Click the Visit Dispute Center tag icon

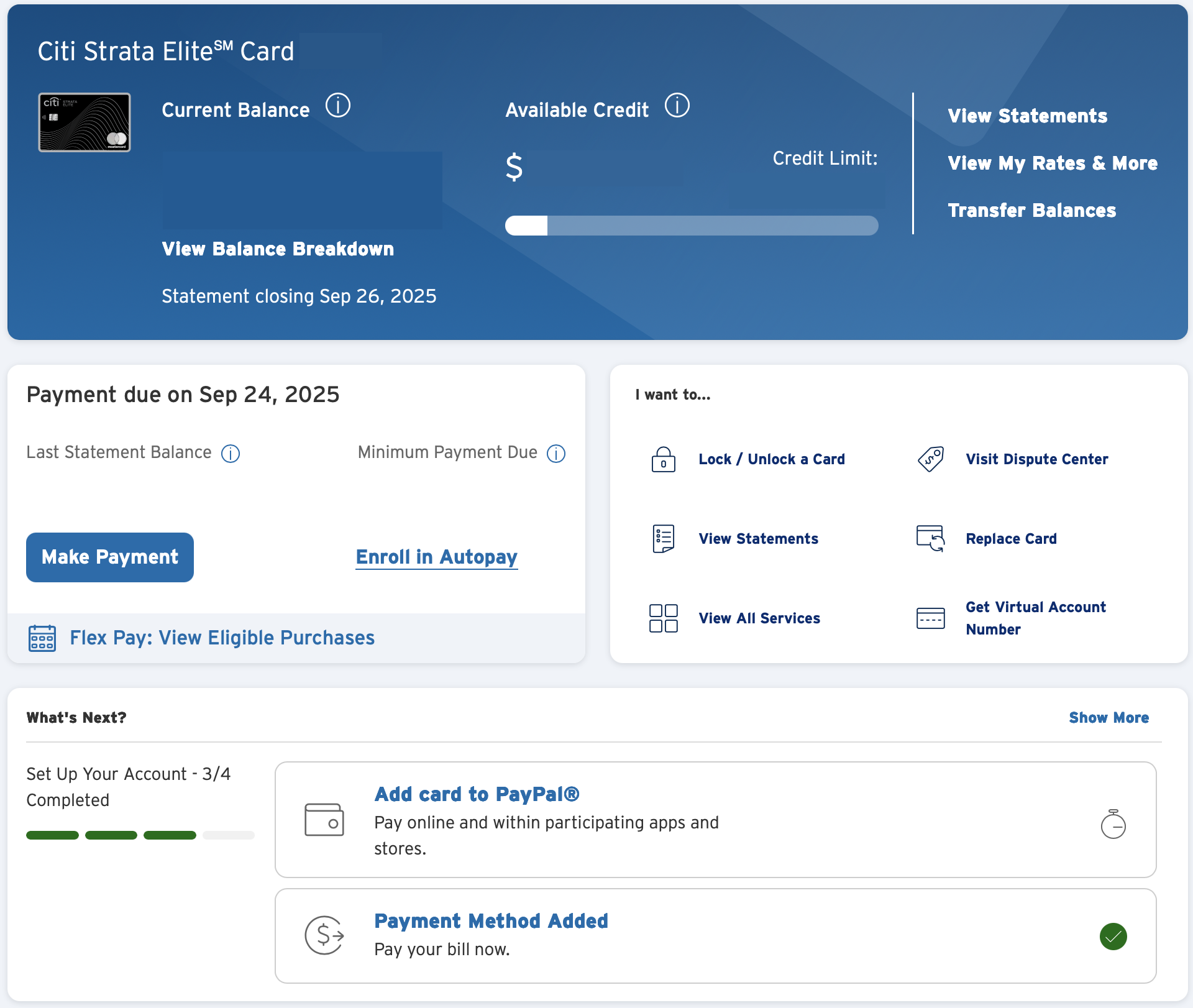(x=930, y=460)
